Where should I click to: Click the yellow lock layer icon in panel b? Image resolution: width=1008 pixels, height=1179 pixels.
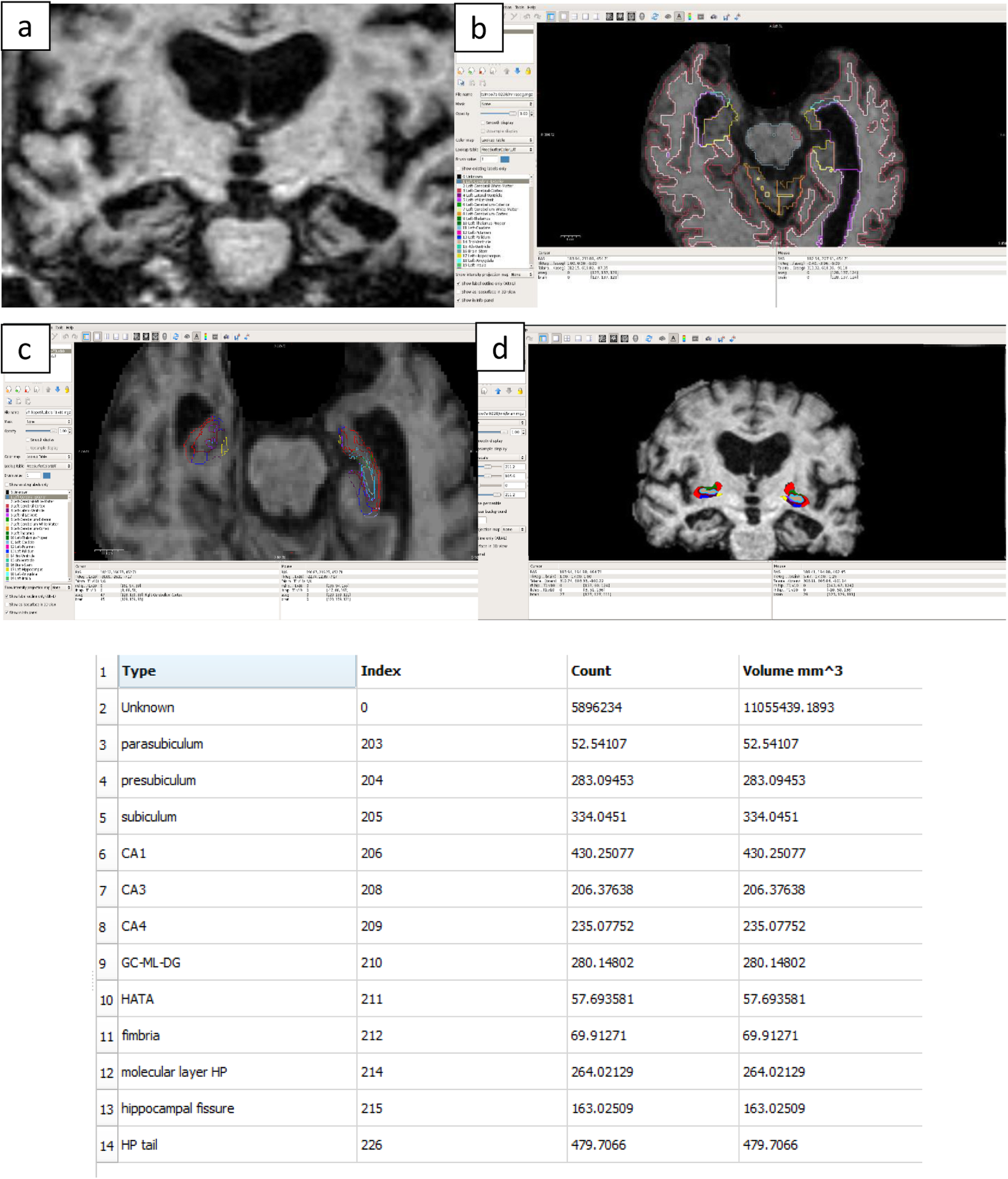[x=528, y=71]
